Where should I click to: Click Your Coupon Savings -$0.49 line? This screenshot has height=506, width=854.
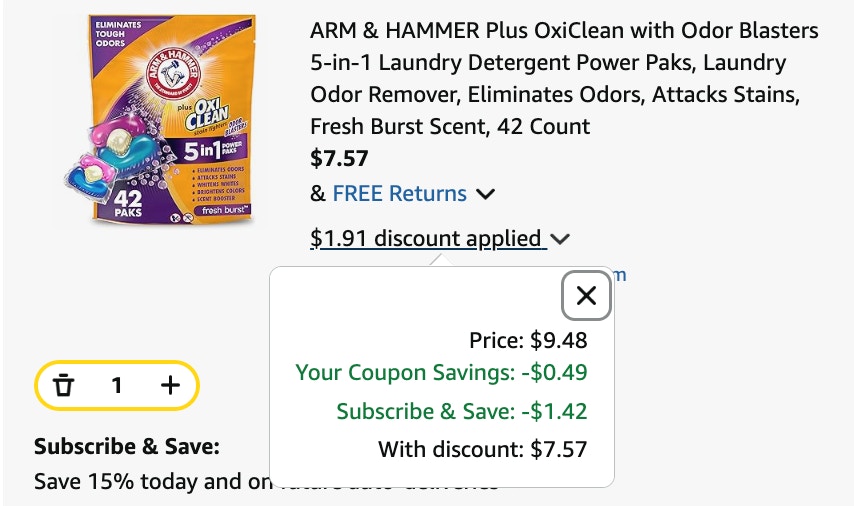(442, 373)
